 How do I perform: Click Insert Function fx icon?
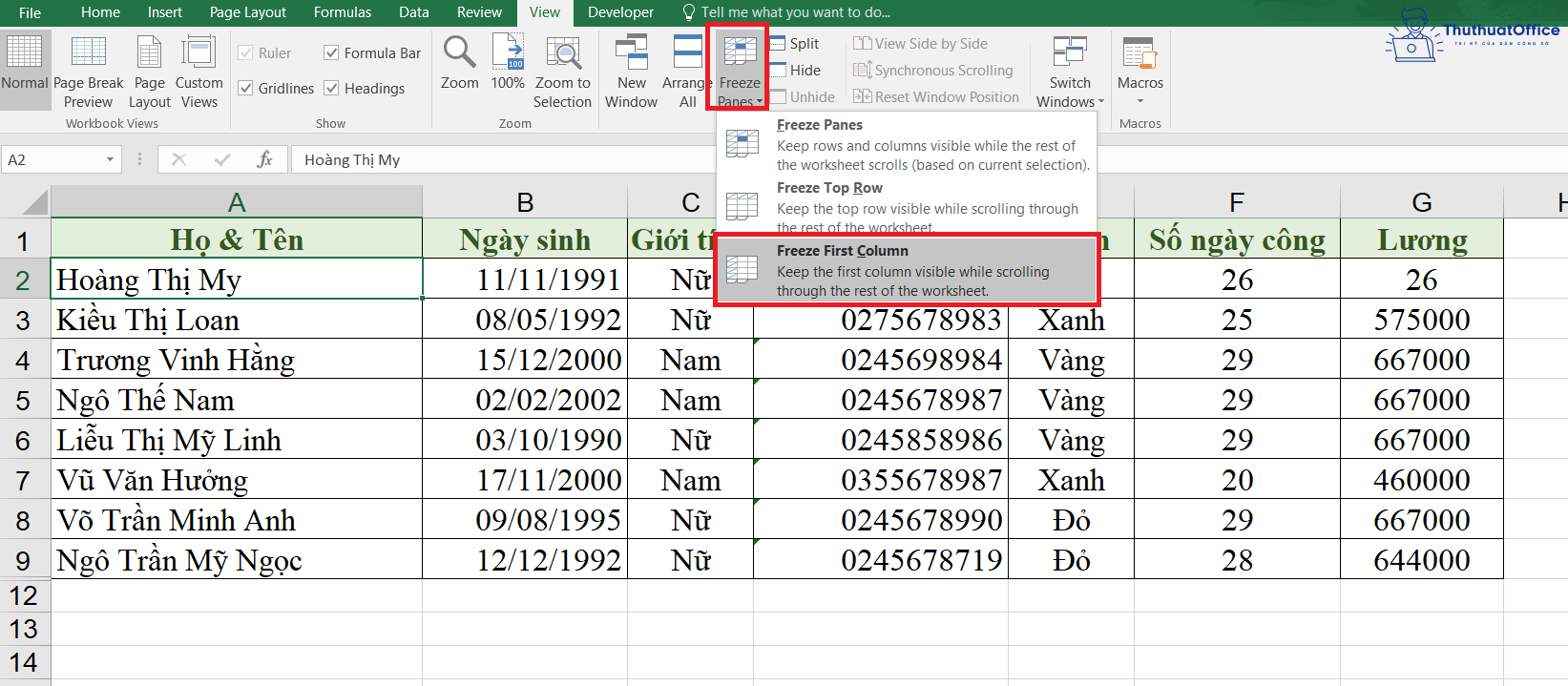(264, 159)
